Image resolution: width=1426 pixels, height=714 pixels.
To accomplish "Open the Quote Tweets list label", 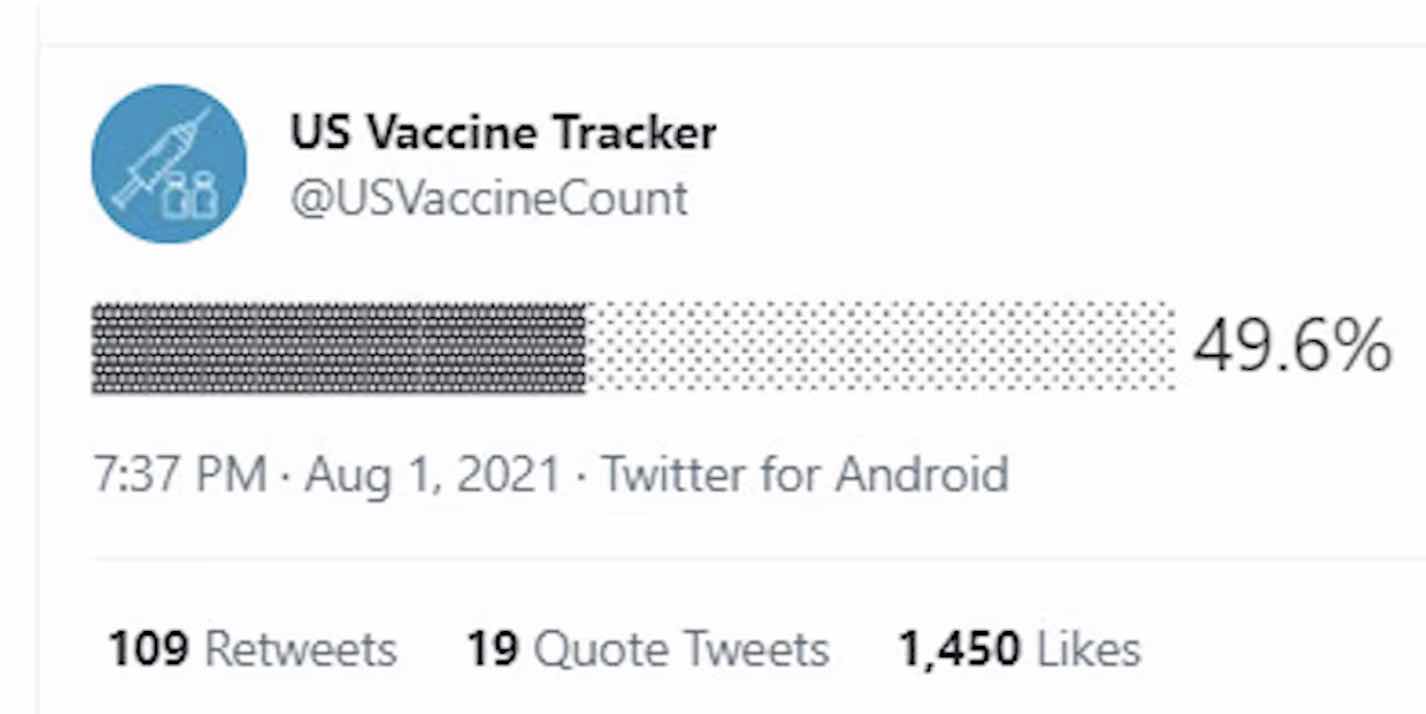I will click(x=682, y=650).
